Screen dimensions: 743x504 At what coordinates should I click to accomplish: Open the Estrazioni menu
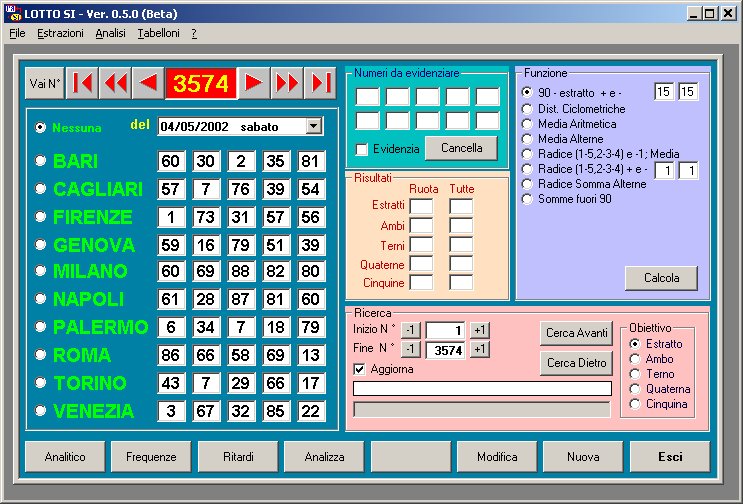[60, 33]
